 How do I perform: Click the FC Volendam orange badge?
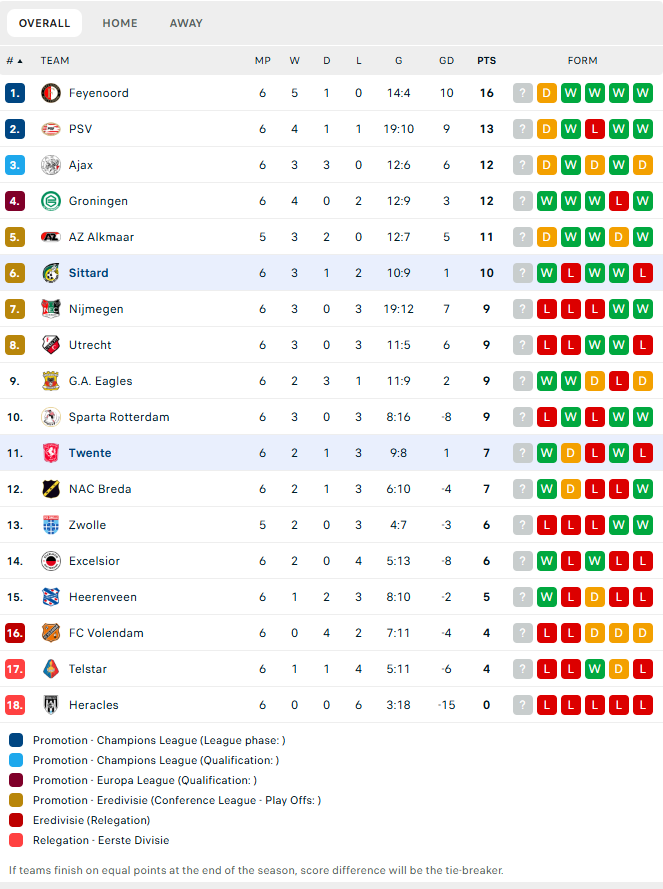[x=51, y=633]
